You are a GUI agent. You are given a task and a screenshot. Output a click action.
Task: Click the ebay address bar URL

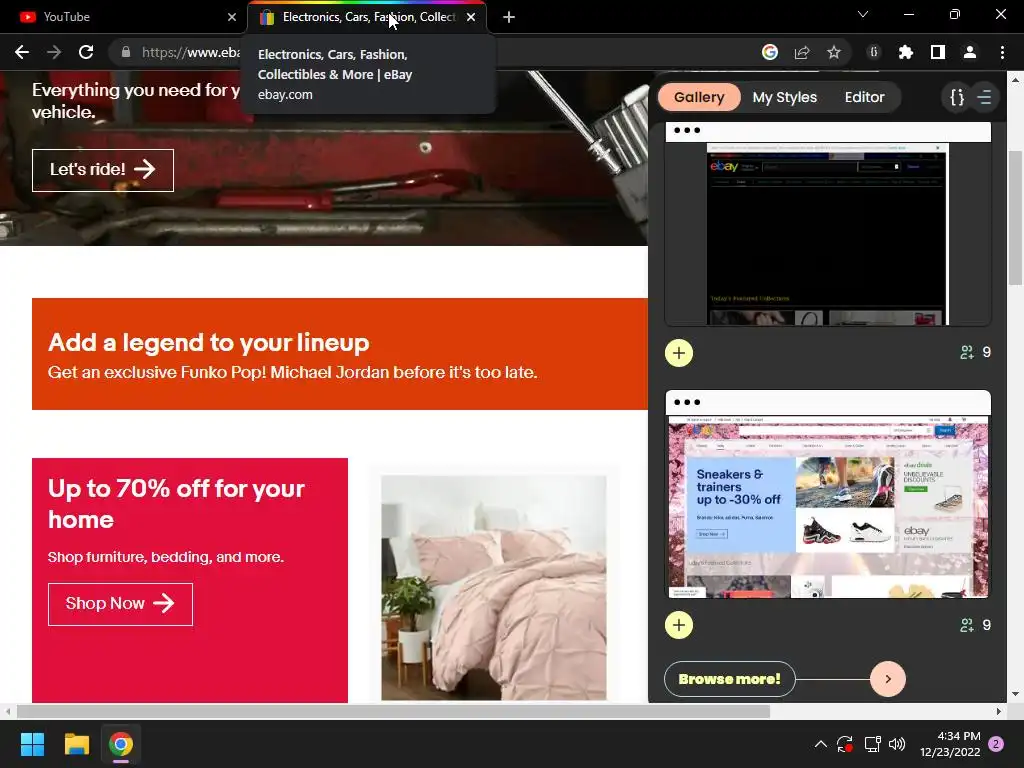(x=191, y=52)
